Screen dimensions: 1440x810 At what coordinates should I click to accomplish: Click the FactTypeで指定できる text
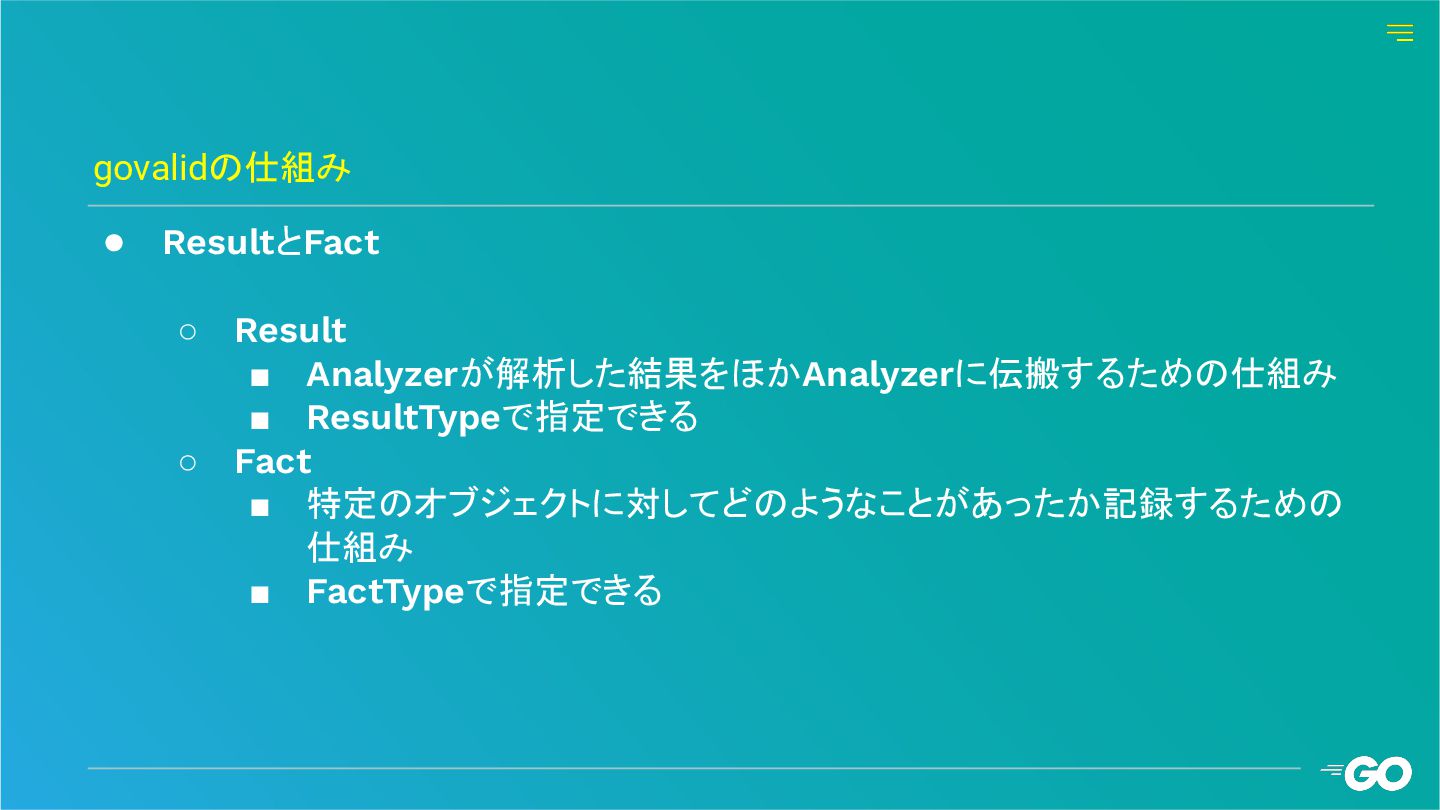pyautogui.click(x=484, y=592)
